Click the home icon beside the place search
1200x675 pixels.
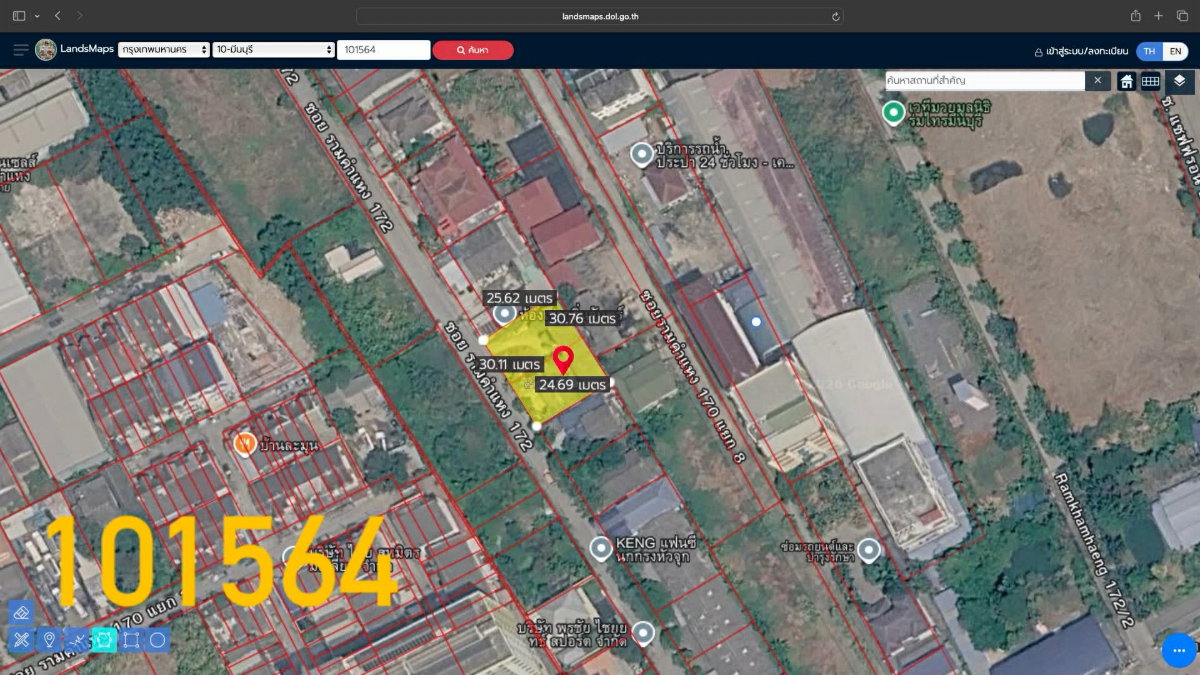[x=1126, y=81]
